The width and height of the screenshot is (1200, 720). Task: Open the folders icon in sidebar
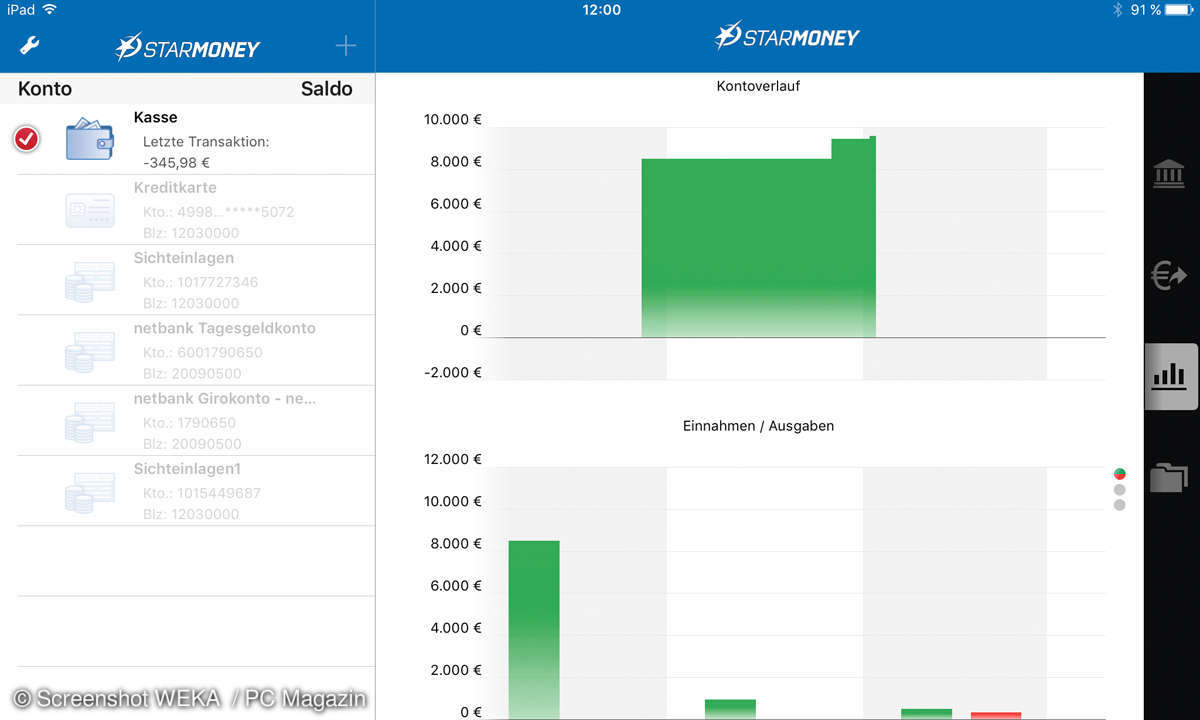1168,478
